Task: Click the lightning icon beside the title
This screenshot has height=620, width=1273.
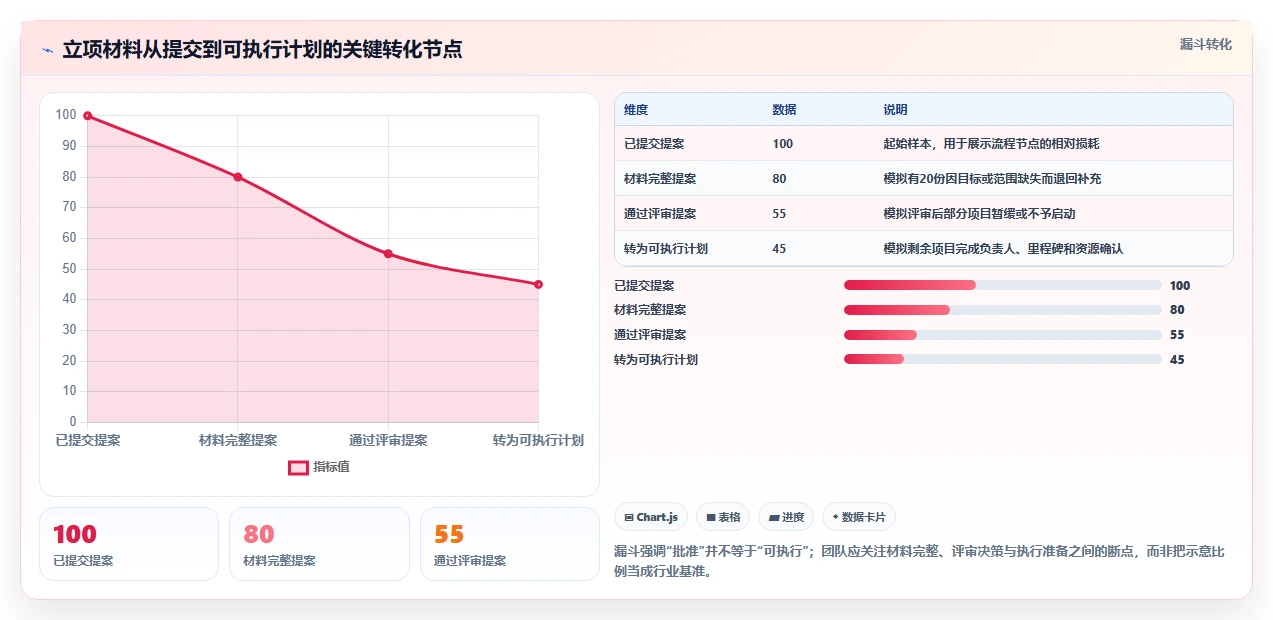Action: [x=47, y=50]
